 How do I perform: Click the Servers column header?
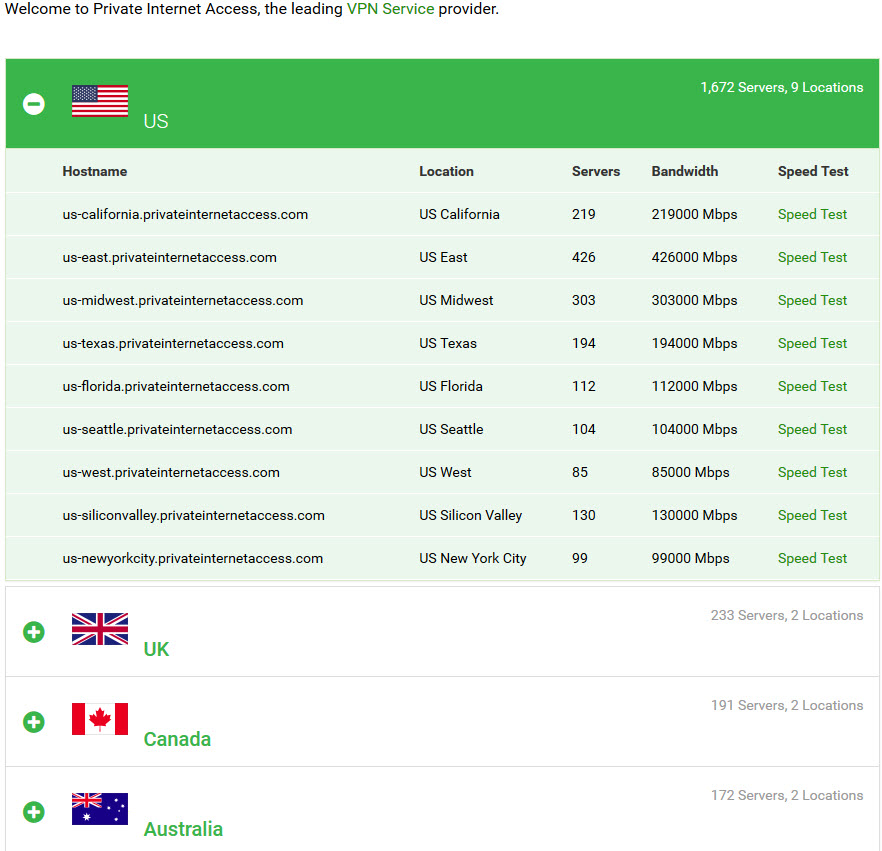596,172
